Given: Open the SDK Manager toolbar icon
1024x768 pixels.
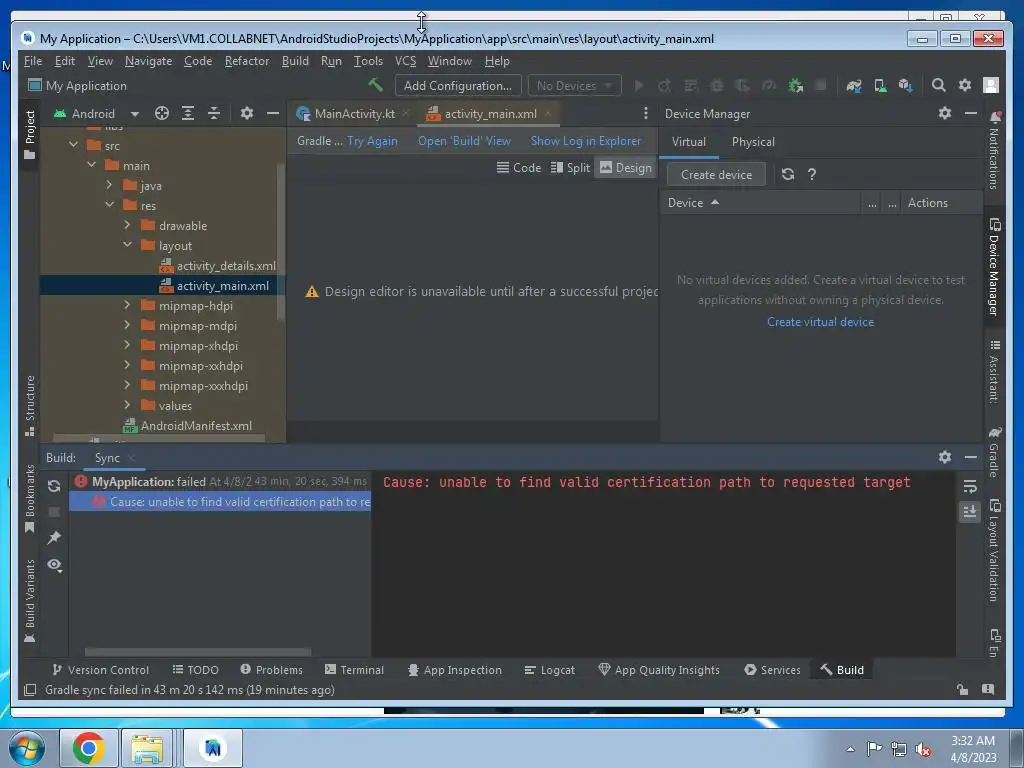Looking at the screenshot, I should (x=905, y=86).
